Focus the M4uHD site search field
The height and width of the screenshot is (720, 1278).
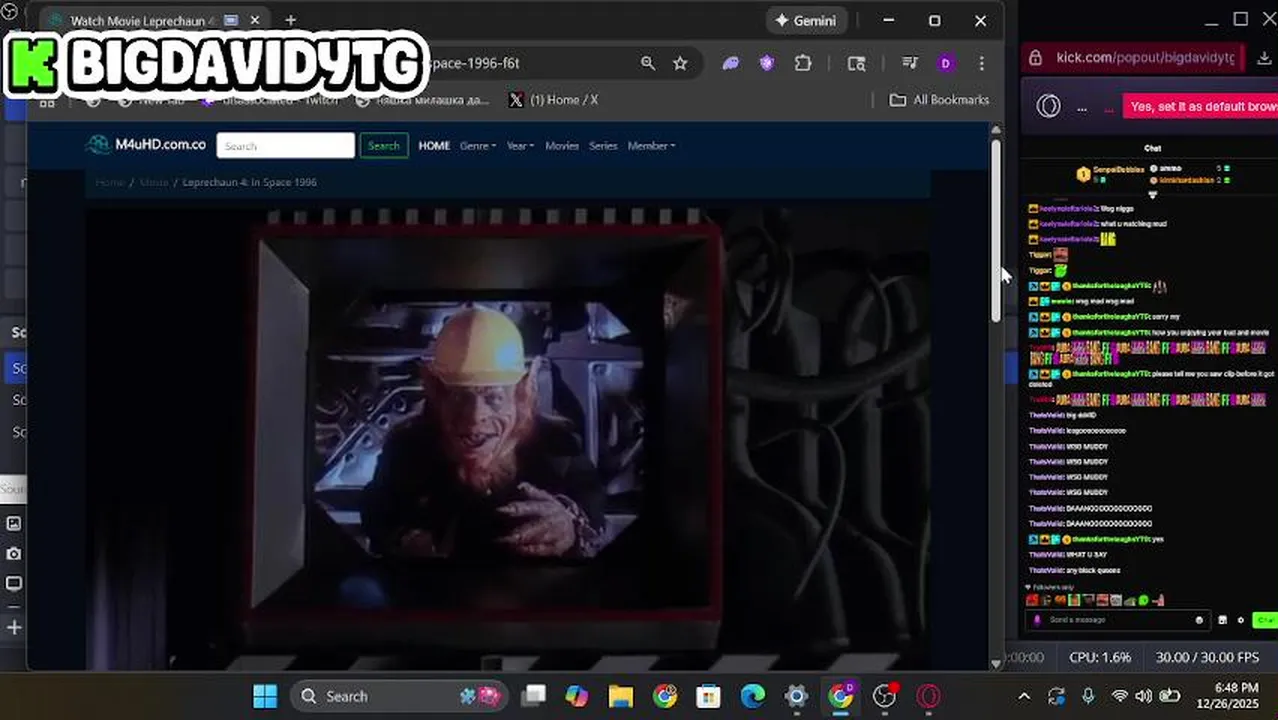pos(285,146)
